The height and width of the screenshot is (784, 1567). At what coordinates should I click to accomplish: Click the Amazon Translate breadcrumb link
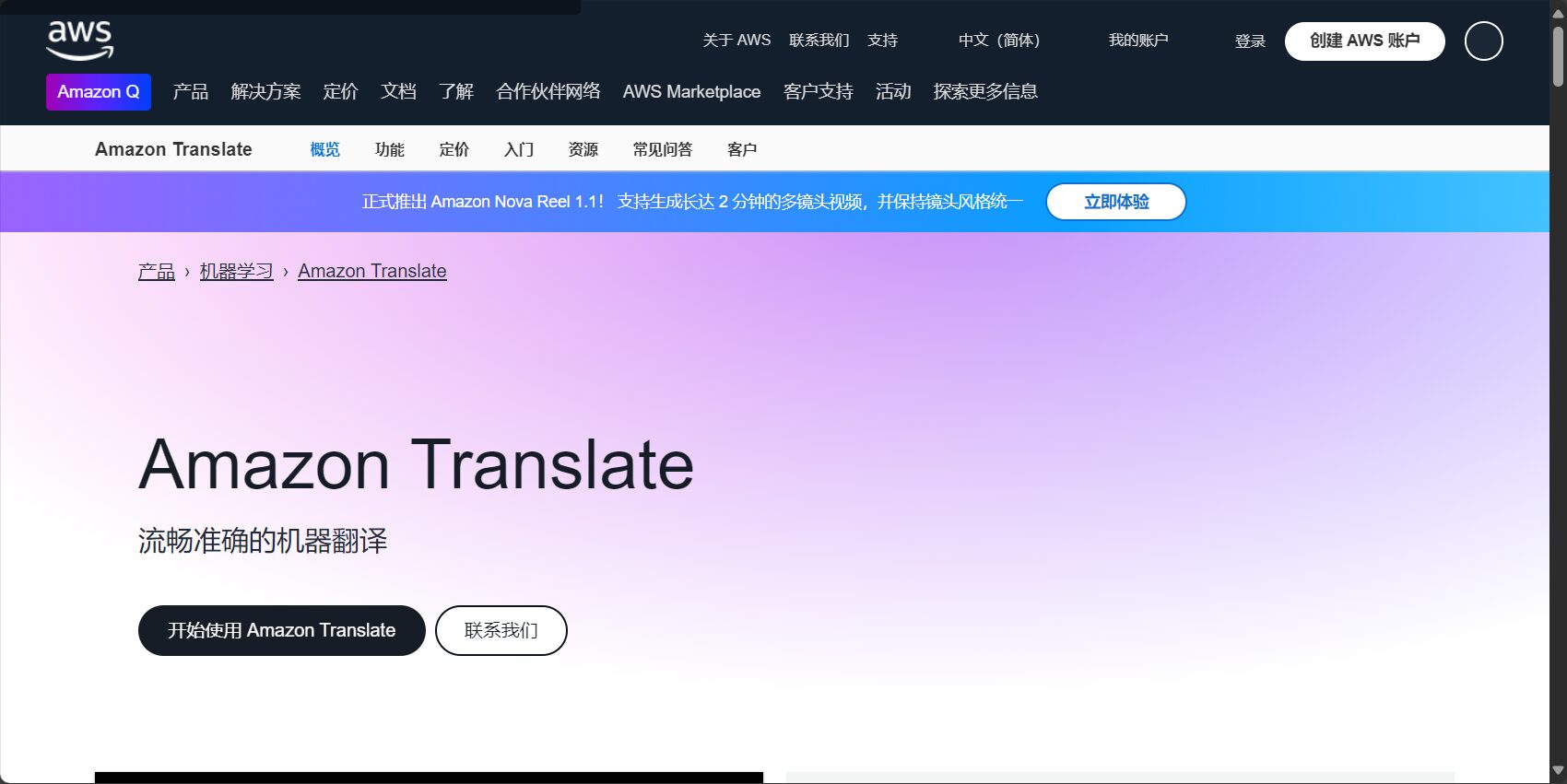372,272
